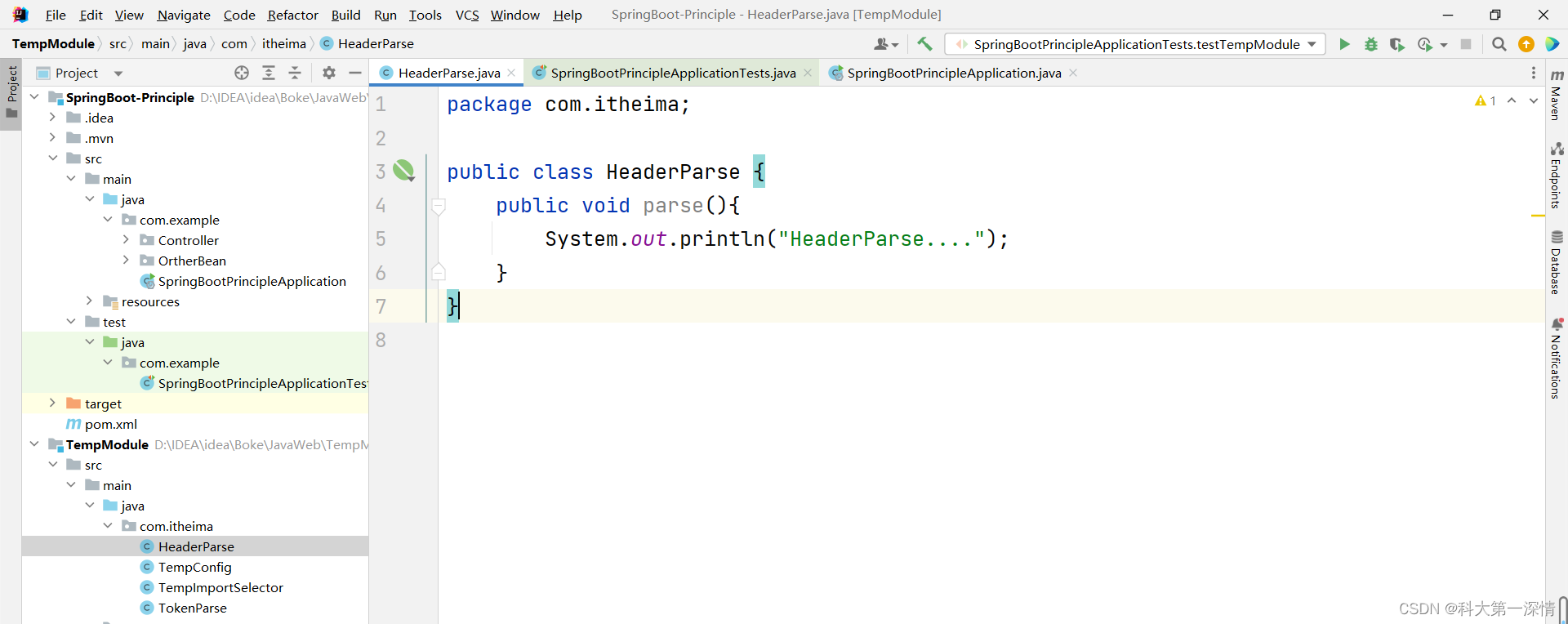Open the VCS menu
This screenshot has height=624, width=1568.
coord(467,15)
